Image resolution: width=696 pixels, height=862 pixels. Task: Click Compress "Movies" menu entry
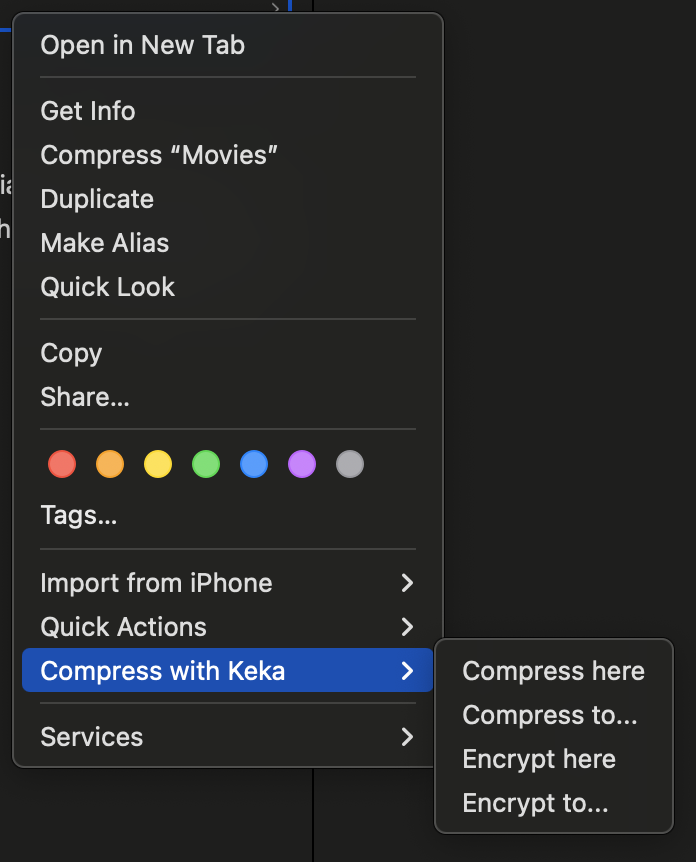(x=159, y=155)
